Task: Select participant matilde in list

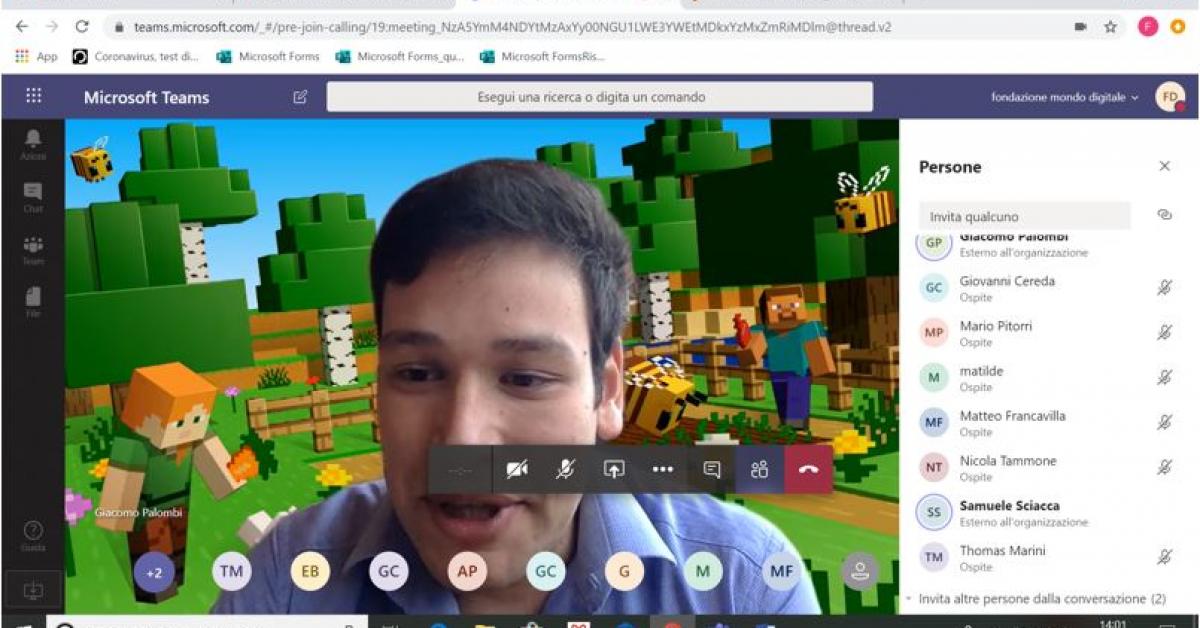Action: [x=1047, y=378]
